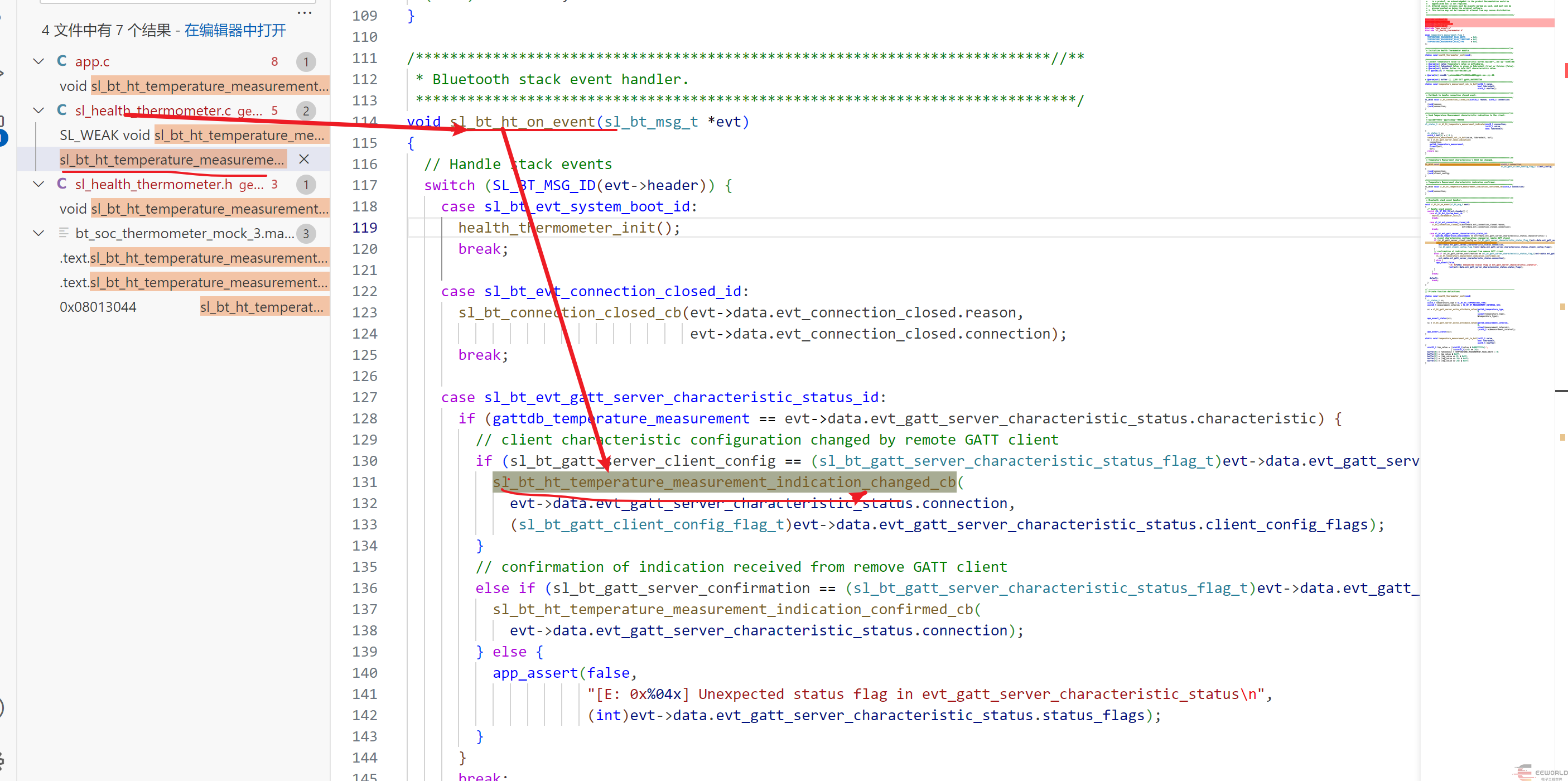Click the text file icon of bt_soc_thermometer_mock_3.map
1568x781 pixels.
pyautogui.click(x=62, y=233)
